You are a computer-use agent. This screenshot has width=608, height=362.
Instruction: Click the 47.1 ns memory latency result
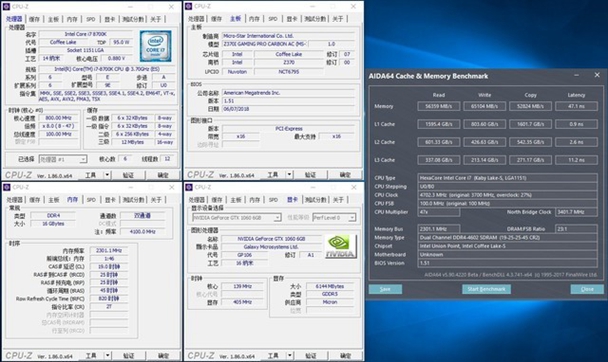[x=576, y=106]
